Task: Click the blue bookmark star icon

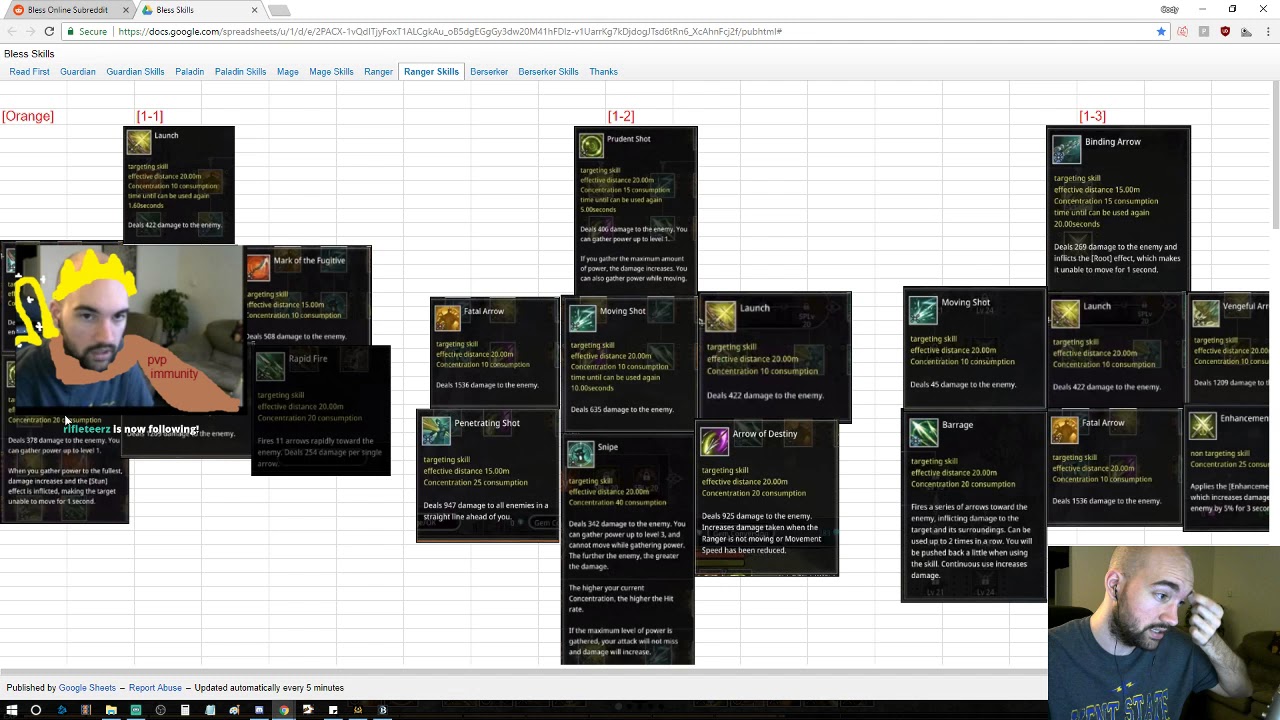Action: coord(1161,31)
